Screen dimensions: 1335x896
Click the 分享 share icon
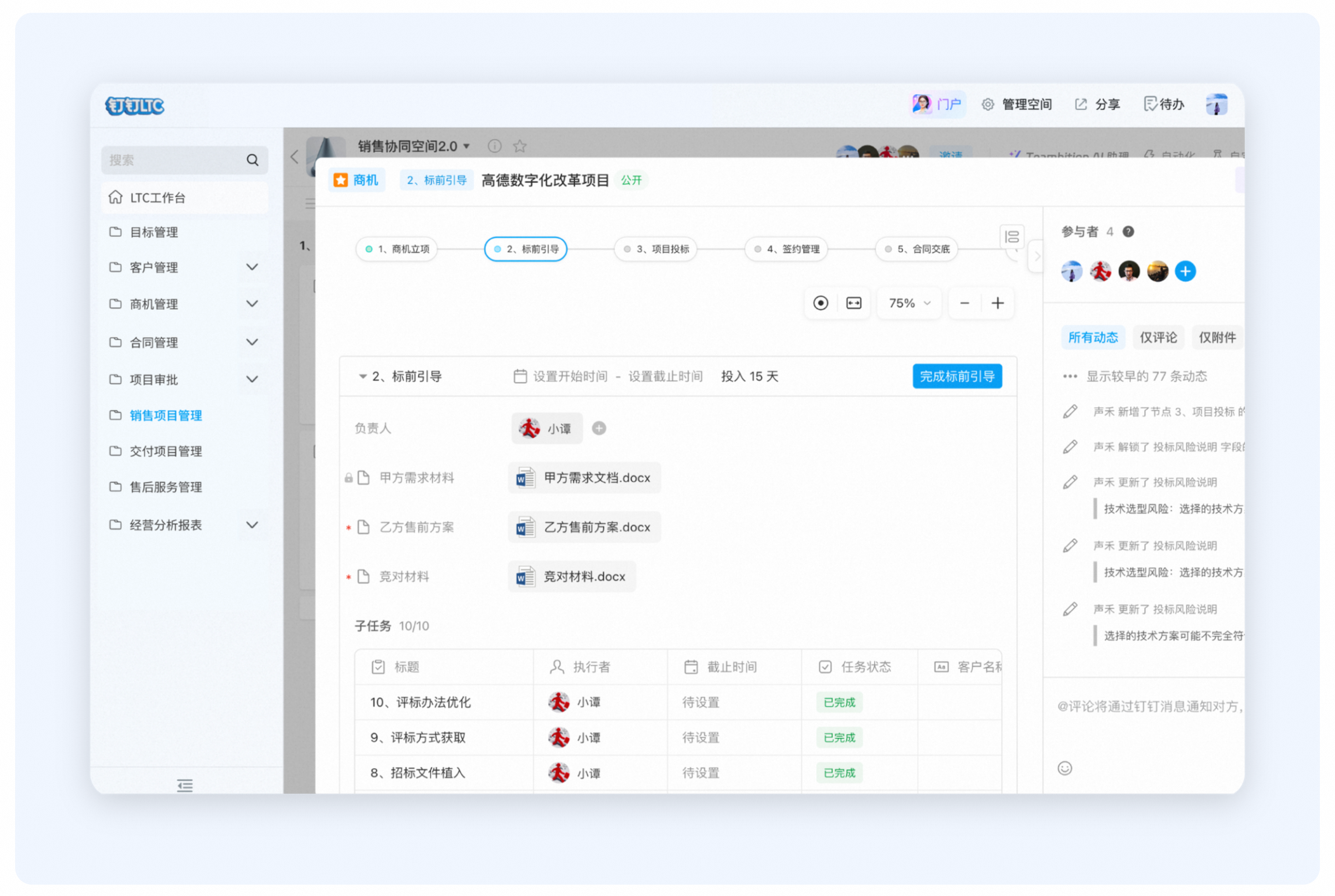[1080, 105]
